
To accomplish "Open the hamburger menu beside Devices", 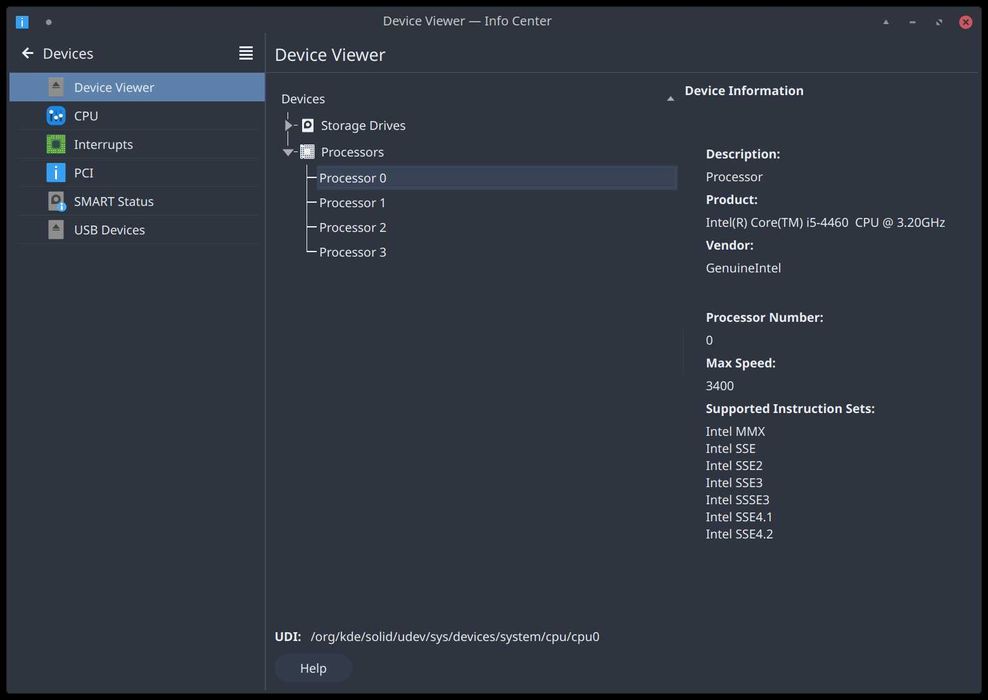I will coord(246,54).
